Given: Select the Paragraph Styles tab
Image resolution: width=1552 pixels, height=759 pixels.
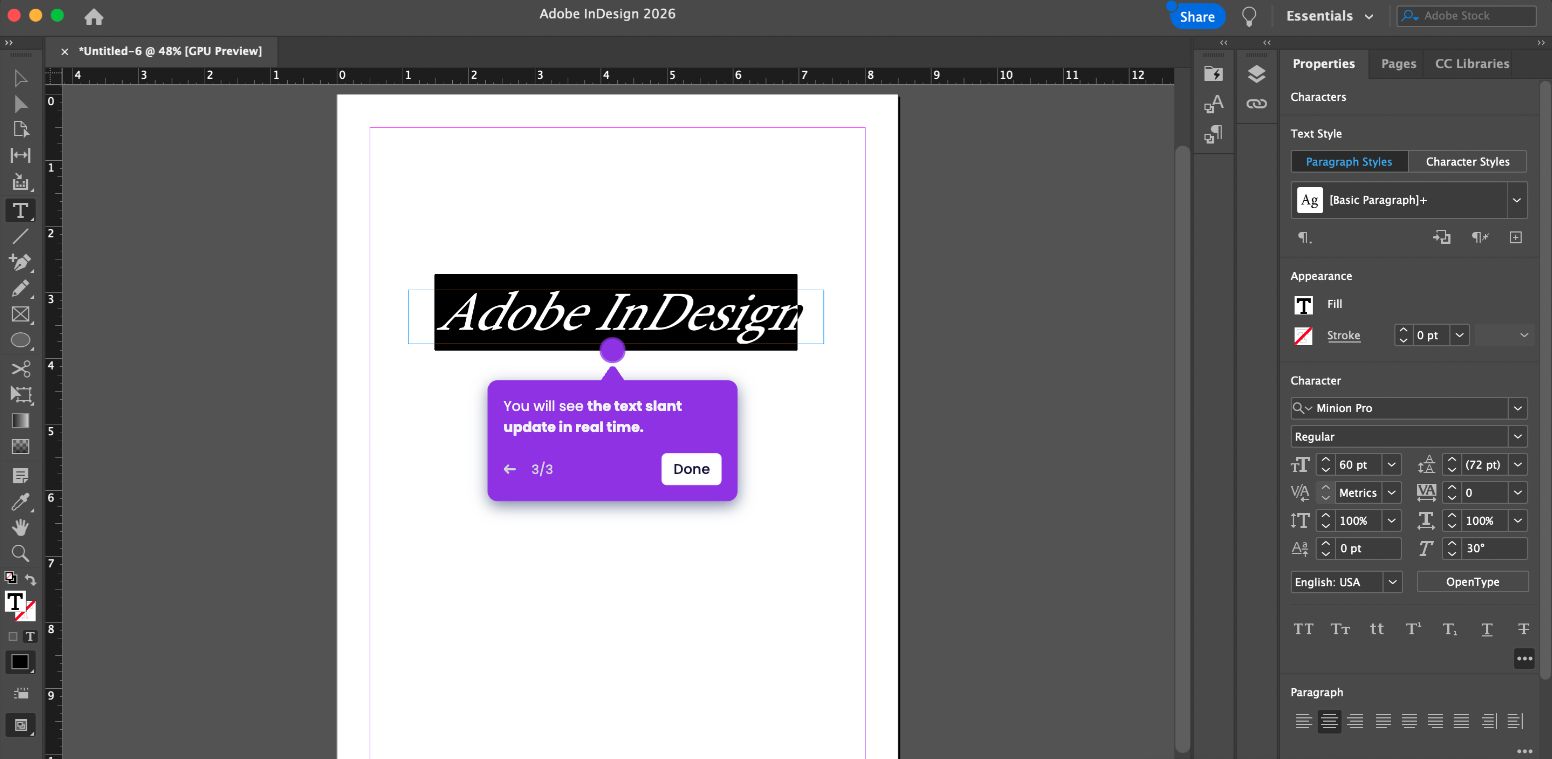Looking at the screenshot, I should pyautogui.click(x=1349, y=162).
